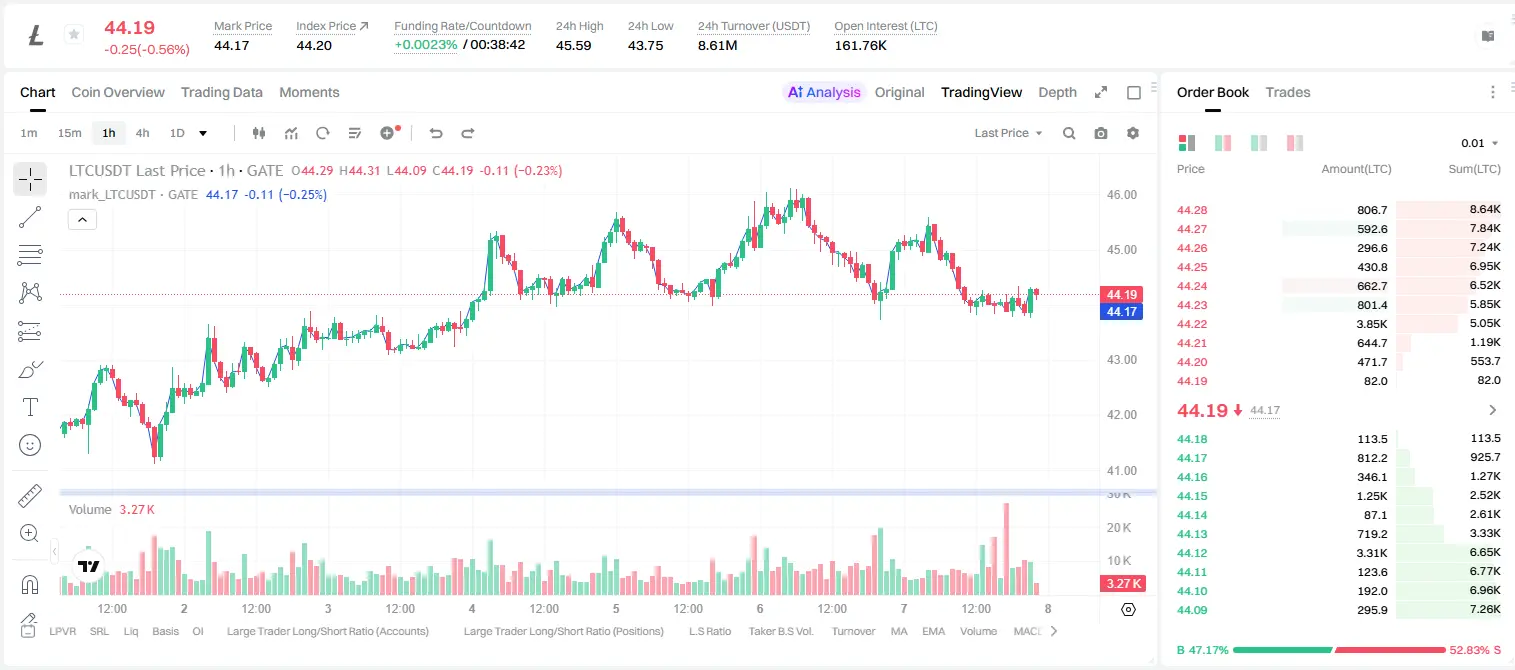Show only sell orders view
Image resolution: width=1515 pixels, height=670 pixels.
[x=1294, y=143]
